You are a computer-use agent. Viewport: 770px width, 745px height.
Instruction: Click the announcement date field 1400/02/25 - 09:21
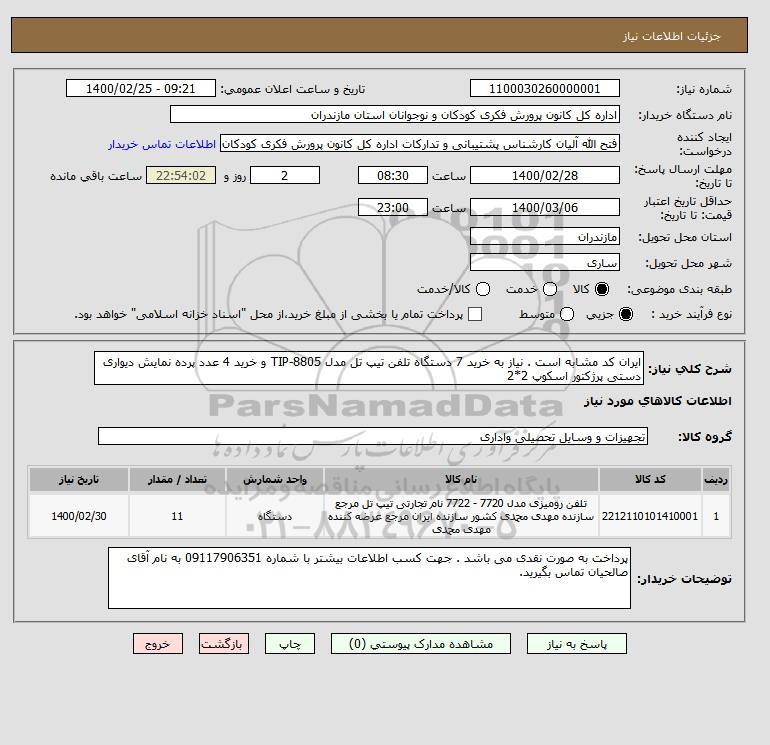click(x=140, y=88)
